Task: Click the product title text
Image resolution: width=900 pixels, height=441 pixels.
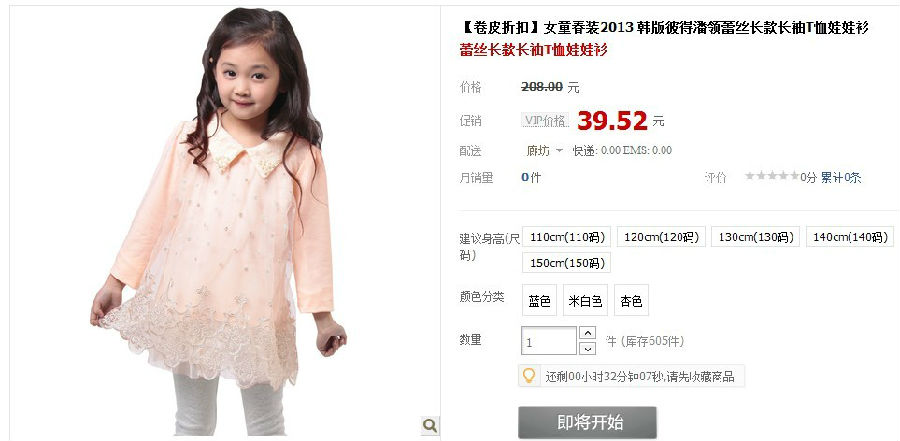Action: (x=665, y=27)
